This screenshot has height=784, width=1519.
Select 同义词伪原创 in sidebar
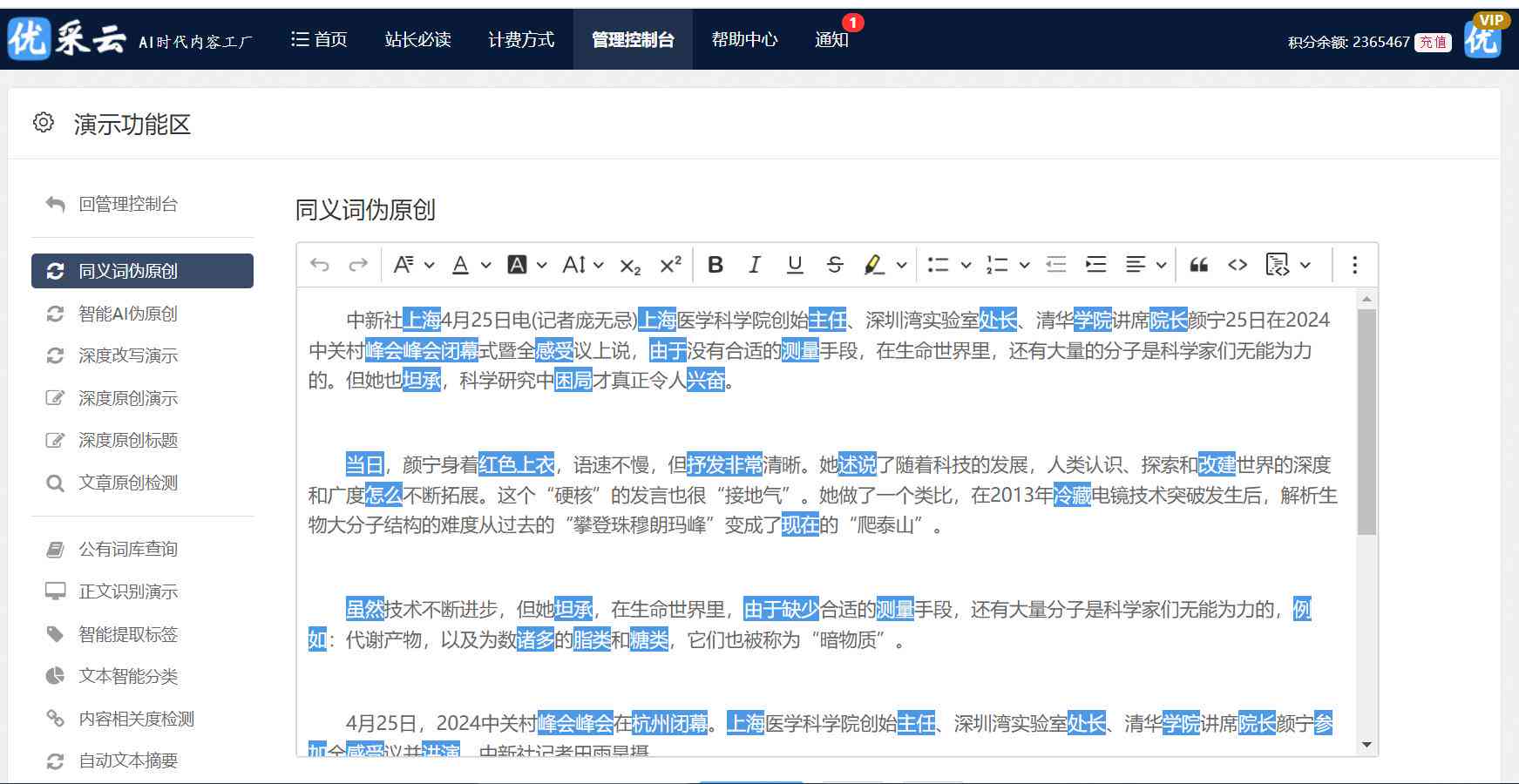click(142, 271)
